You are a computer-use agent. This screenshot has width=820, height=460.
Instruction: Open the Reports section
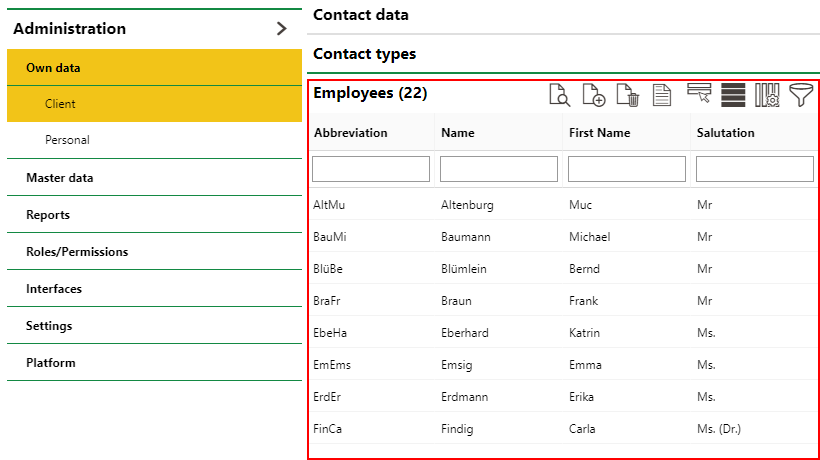[x=154, y=215]
